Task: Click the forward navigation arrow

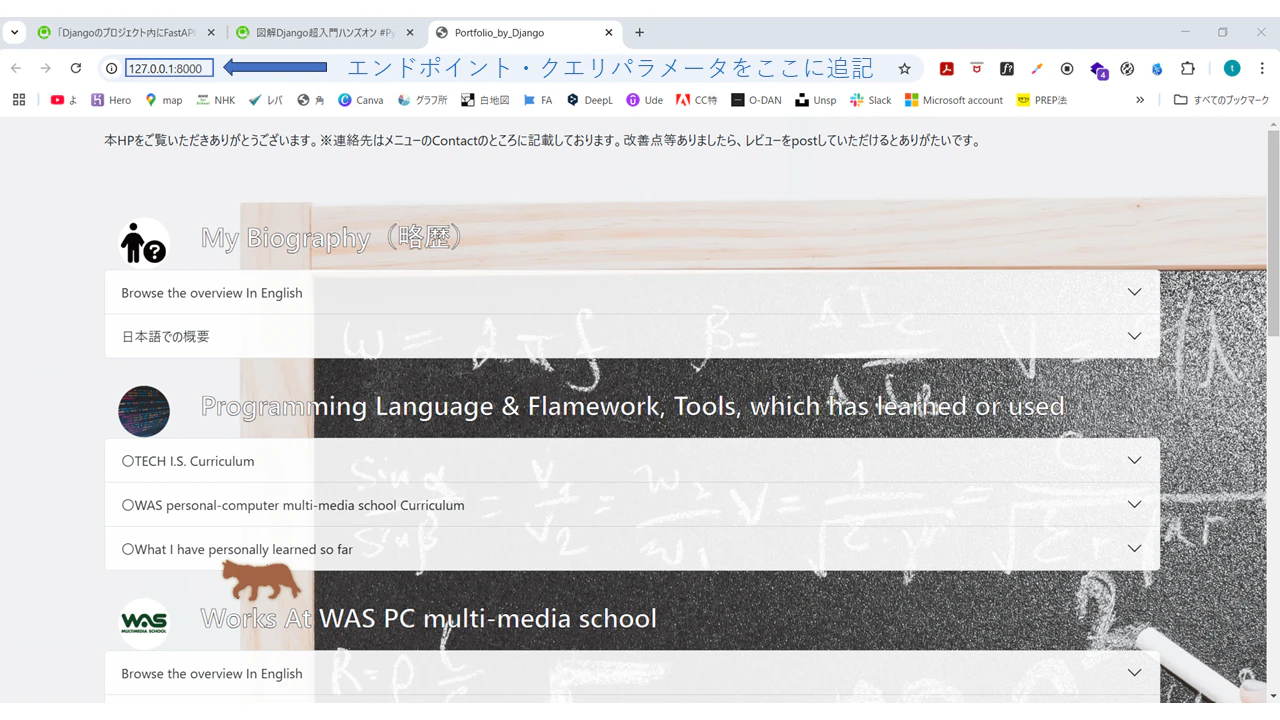Action: click(46, 68)
